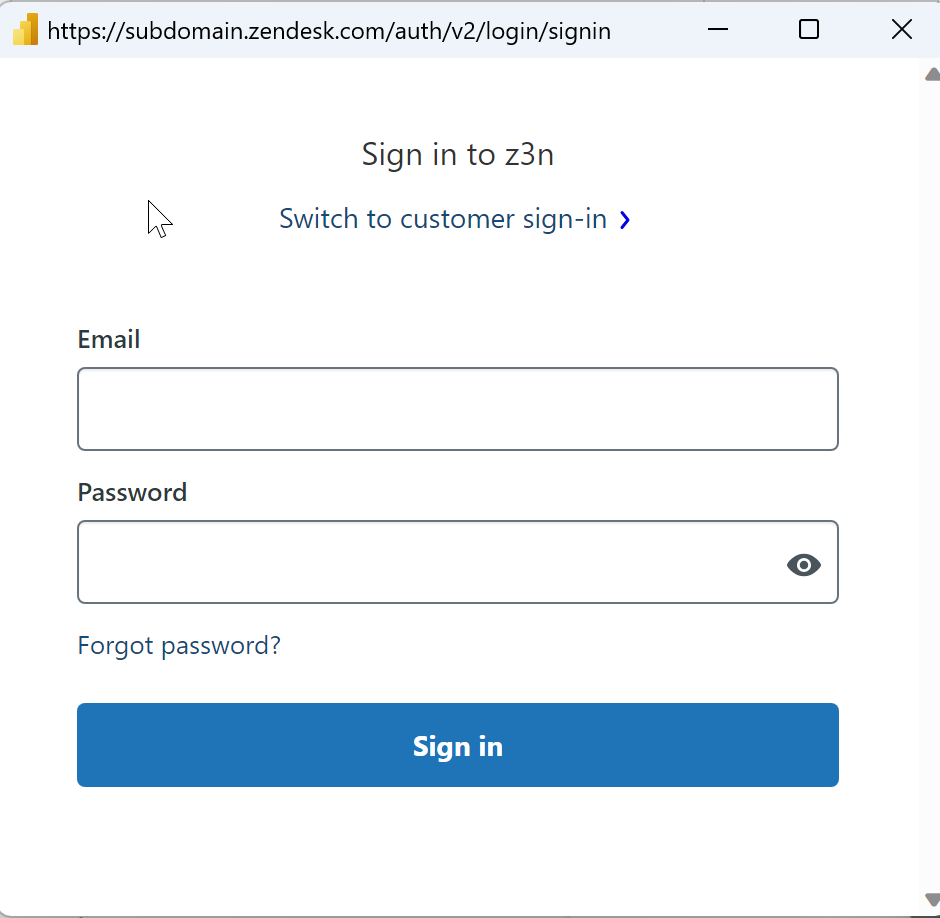Show password using the eye icon
The width and height of the screenshot is (940, 918).
[803, 565]
